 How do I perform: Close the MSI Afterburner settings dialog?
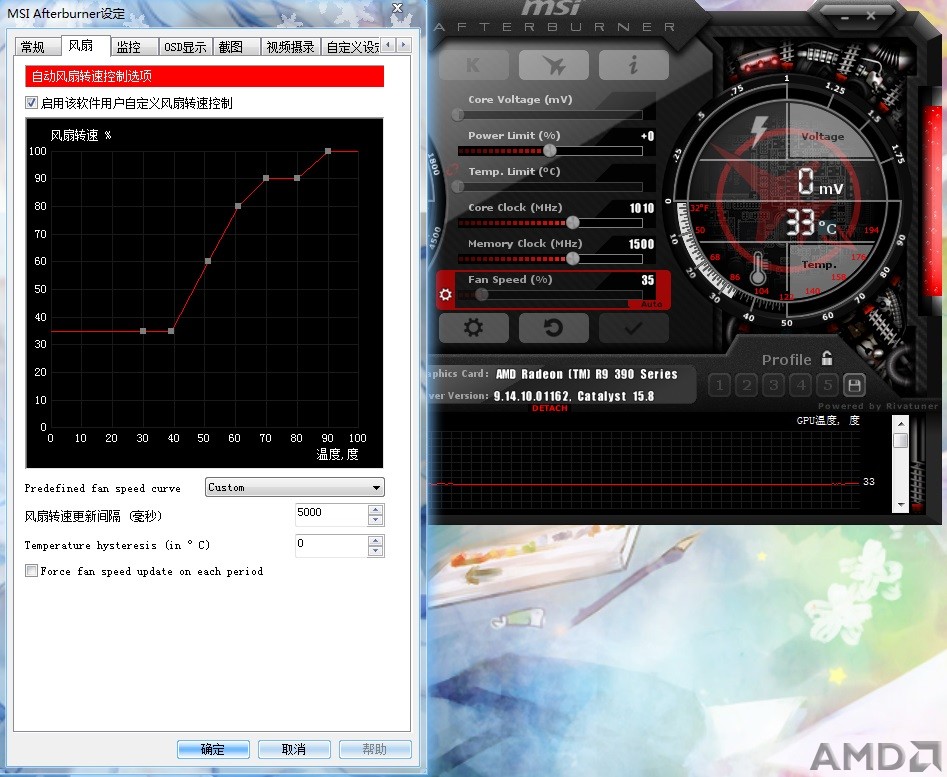coord(397,8)
